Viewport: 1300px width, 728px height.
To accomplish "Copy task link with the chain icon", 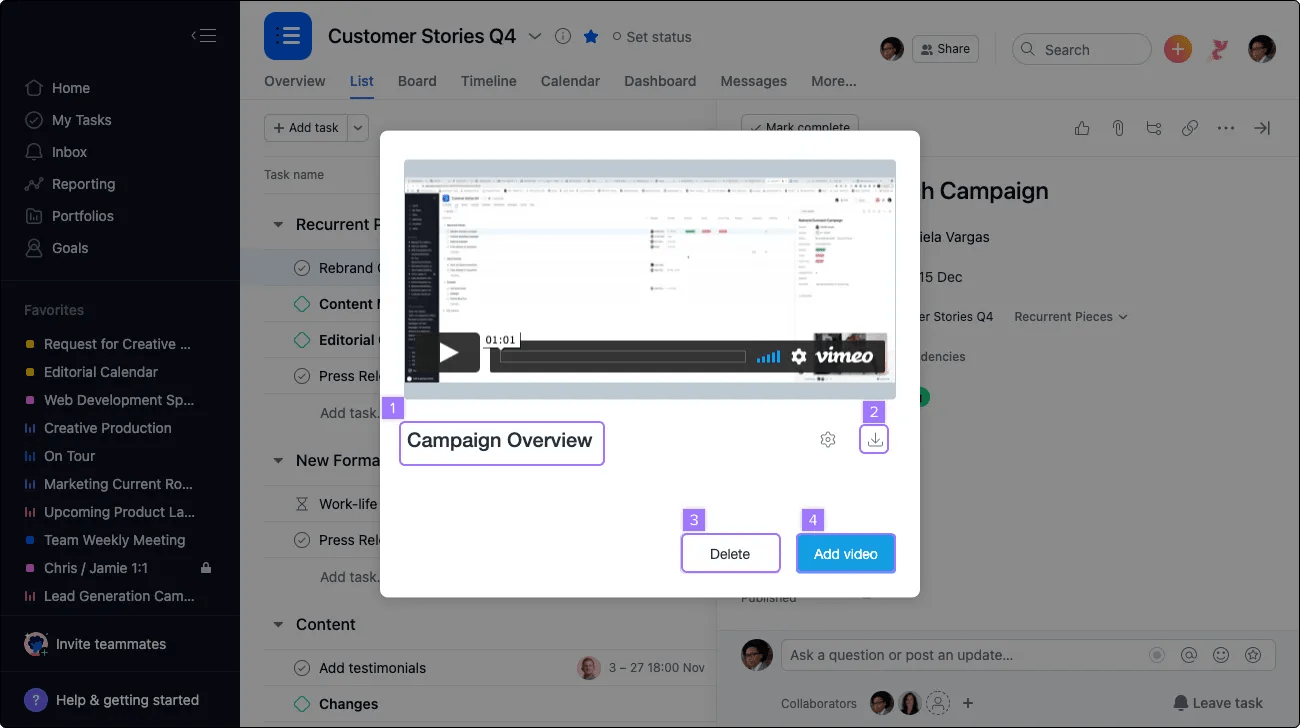I will click(x=1190, y=128).
